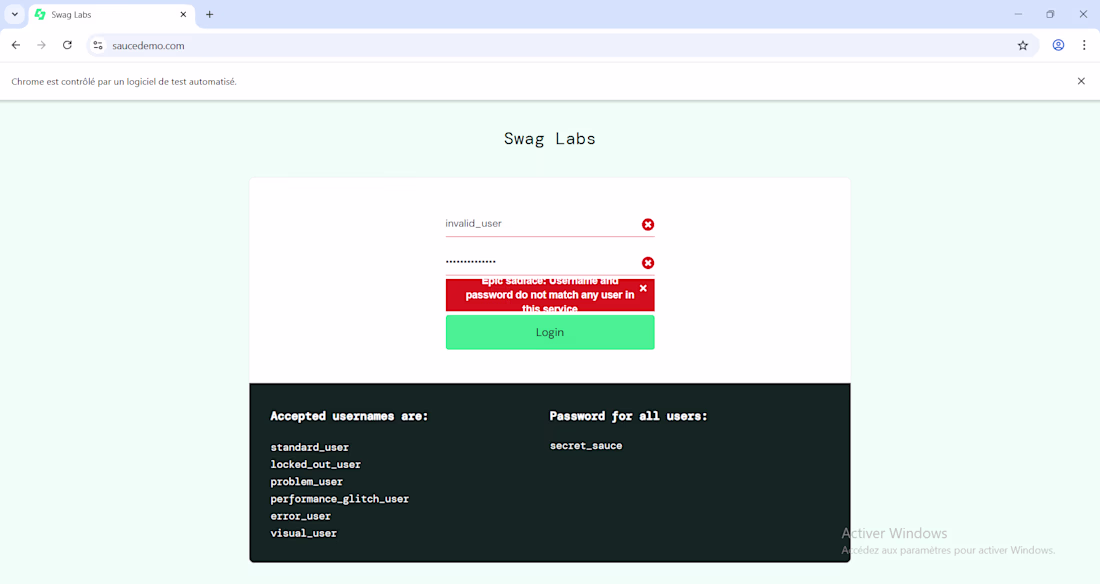The image size is (1100, 584).
Task: Click the standard_user username text
Action: click(x=309, y=447)
